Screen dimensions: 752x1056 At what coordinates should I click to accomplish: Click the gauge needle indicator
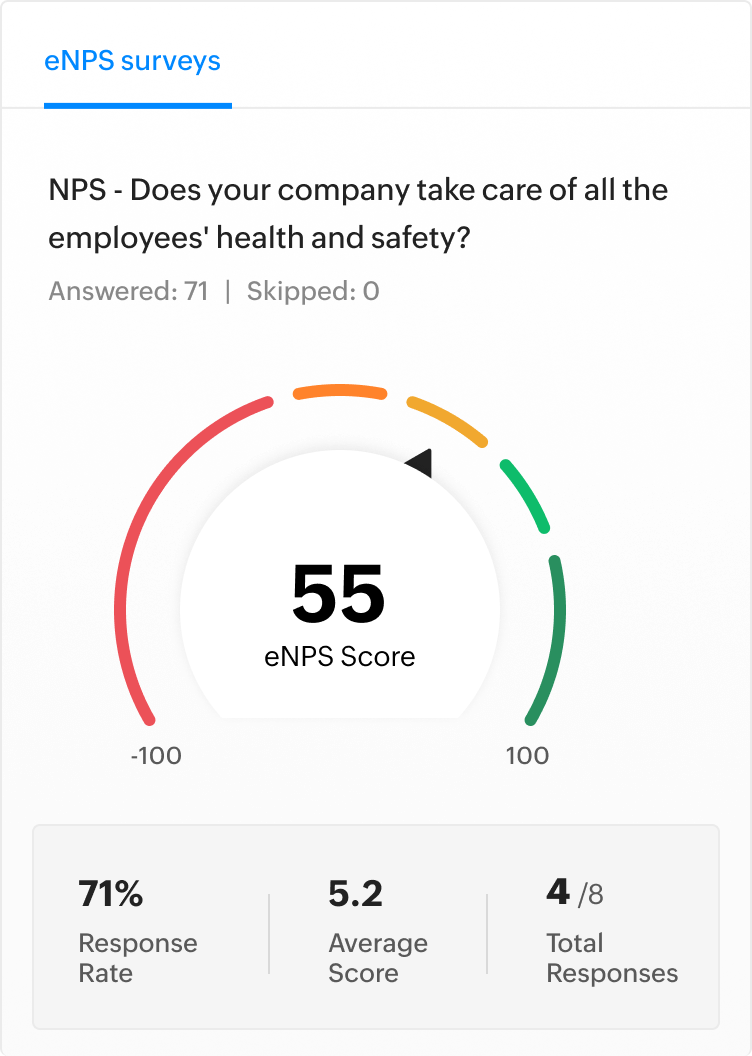(420, 463)
